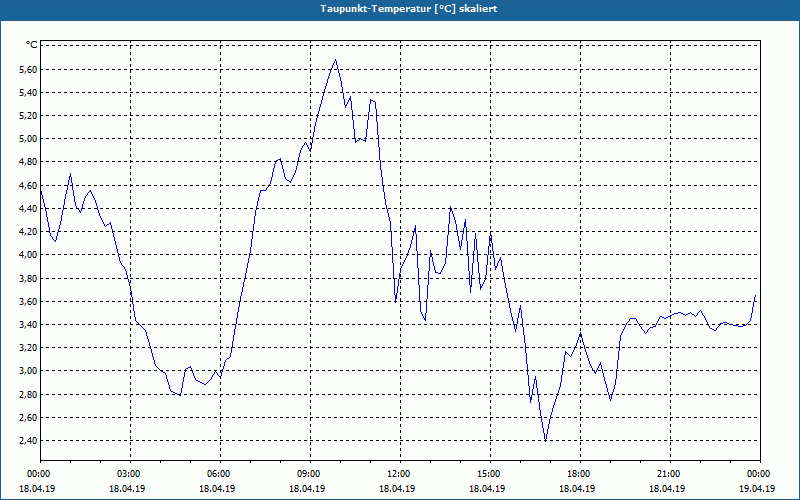800x500 pixels.
Task: Select the 4,40 y-axis value
Action: 27,208
